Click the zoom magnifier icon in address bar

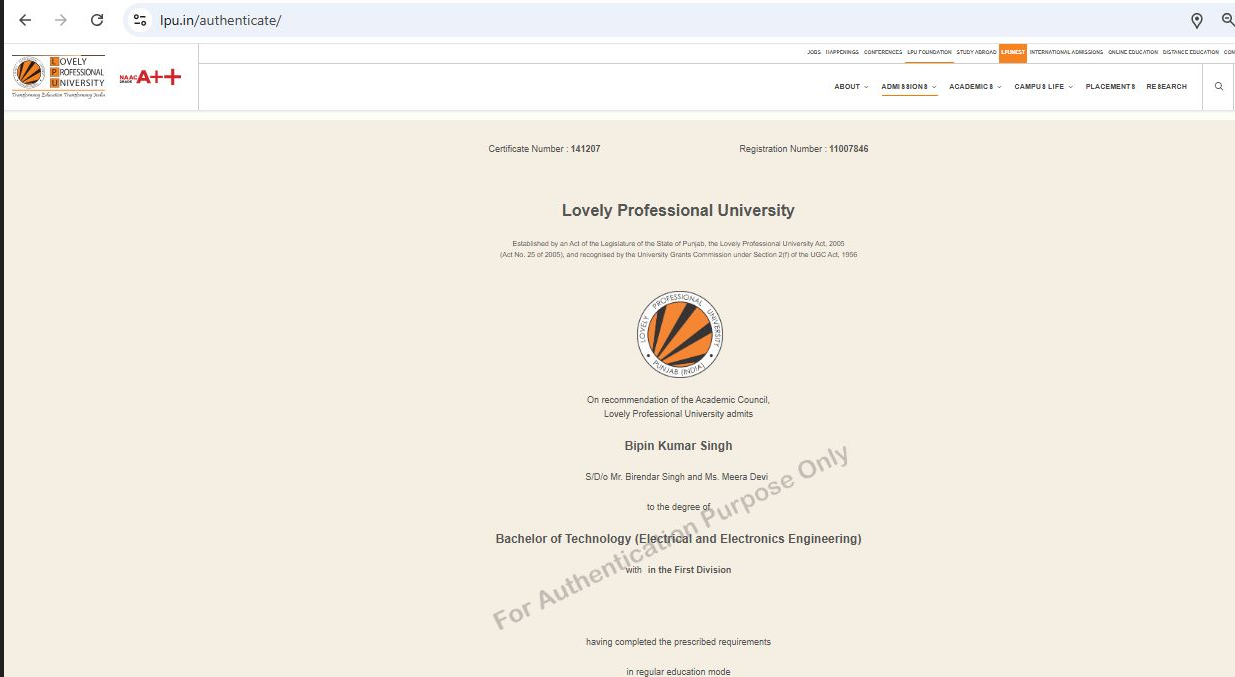pos(1227,20)
